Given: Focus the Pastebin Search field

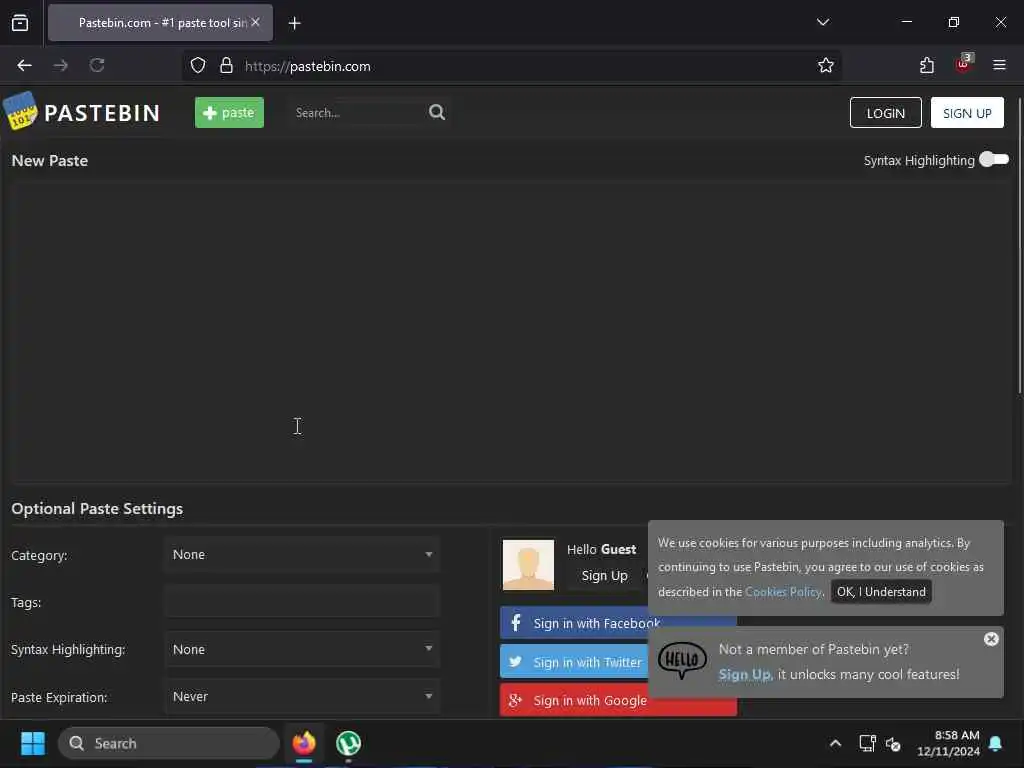Looking at the screenshot, I should click(358, 112).
